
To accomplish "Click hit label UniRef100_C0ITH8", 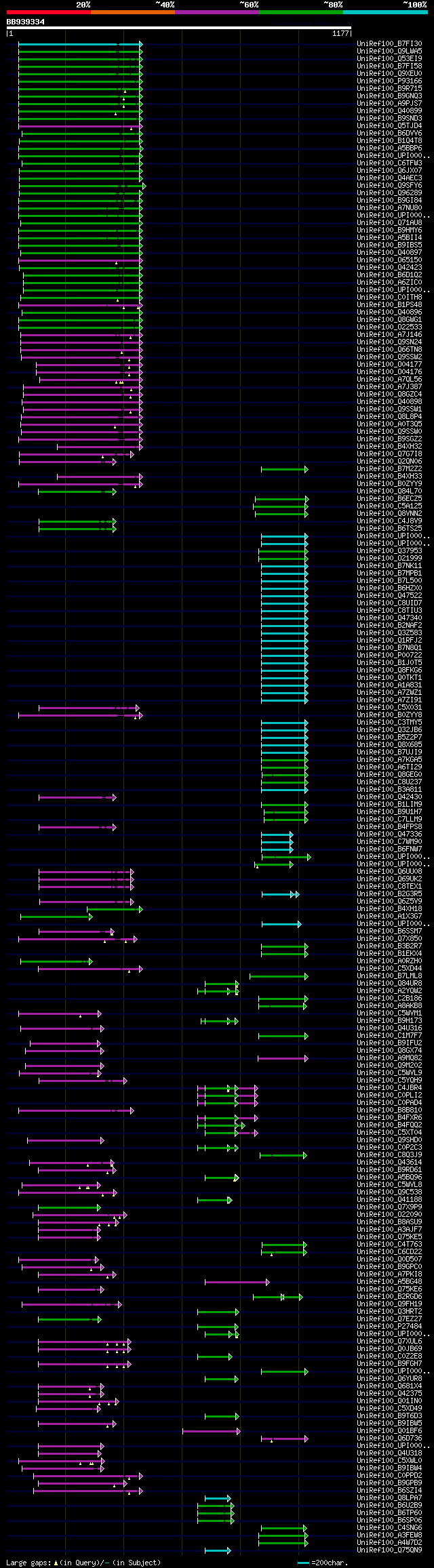I will [389, 298].
